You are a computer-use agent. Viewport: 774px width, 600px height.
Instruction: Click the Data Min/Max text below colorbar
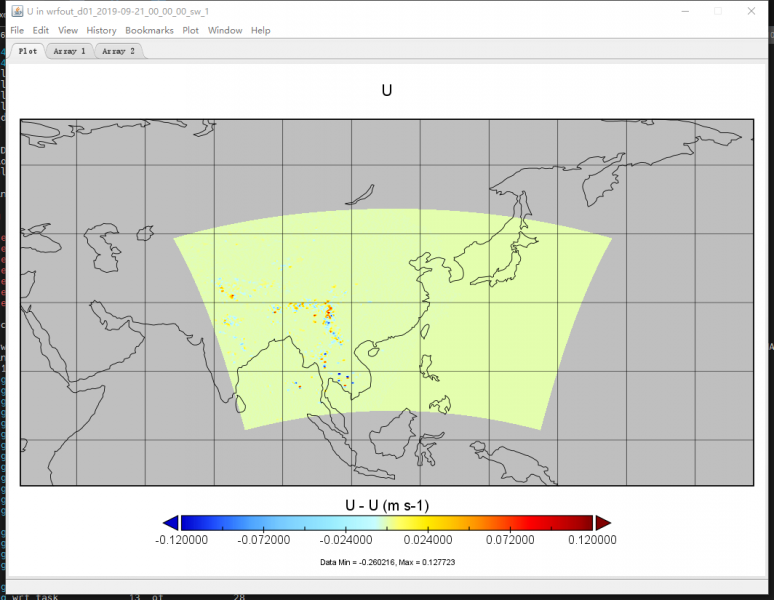tap(387, 562)
